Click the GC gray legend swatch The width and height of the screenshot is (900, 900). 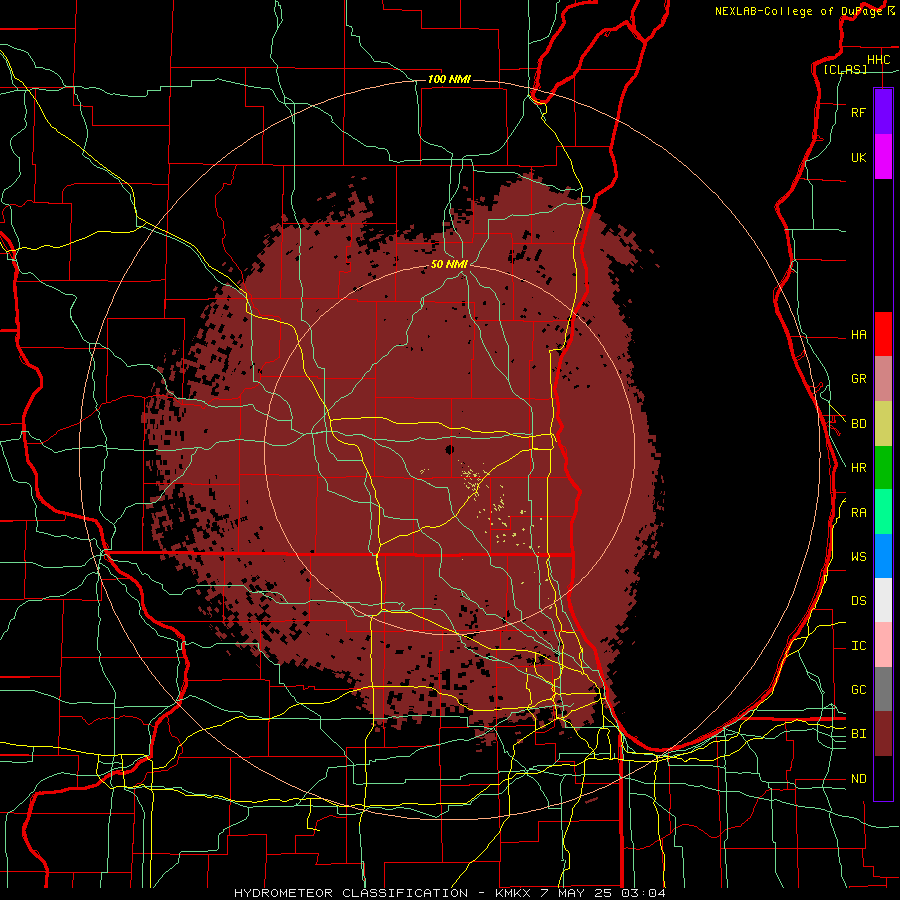pos(883,689)
